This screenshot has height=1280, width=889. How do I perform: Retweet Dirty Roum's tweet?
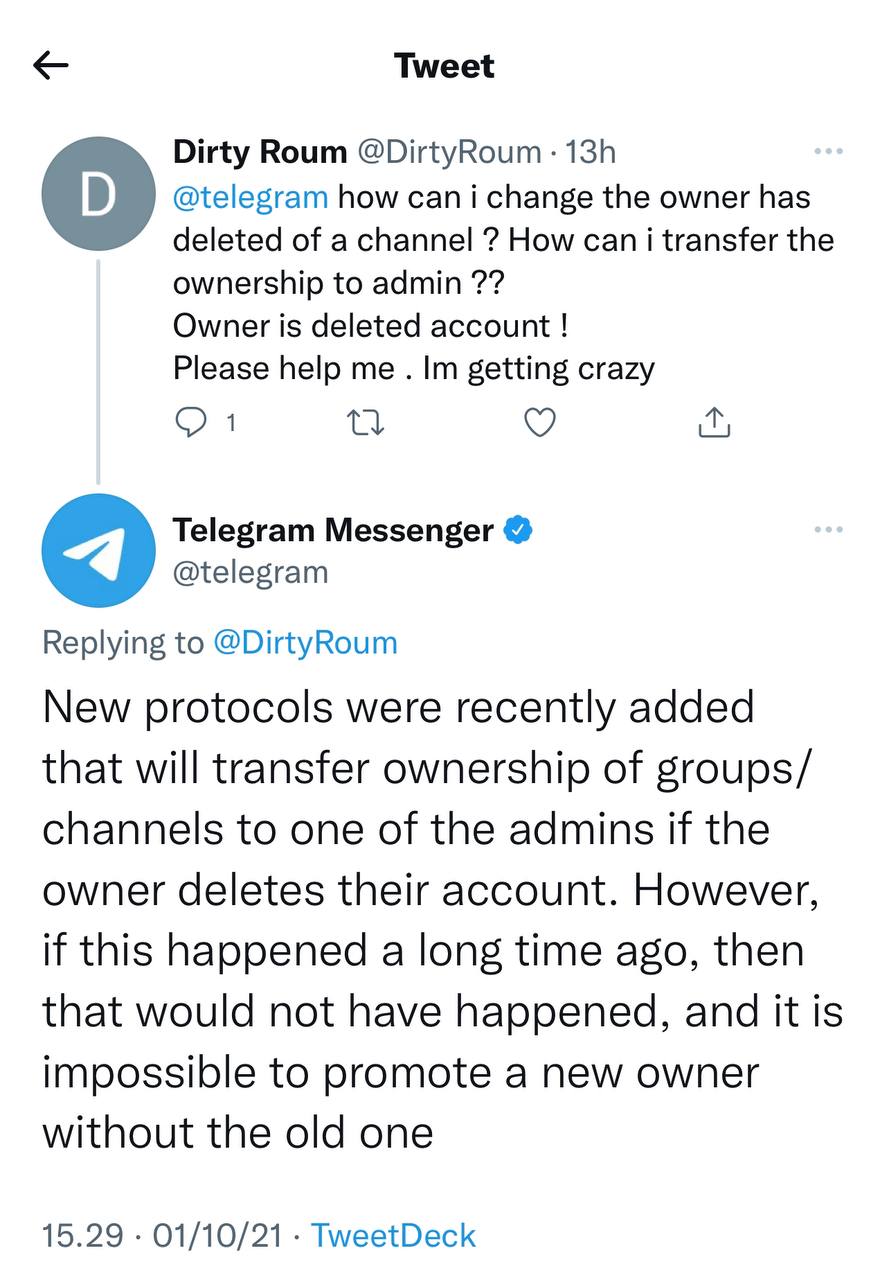coord(365,424)
